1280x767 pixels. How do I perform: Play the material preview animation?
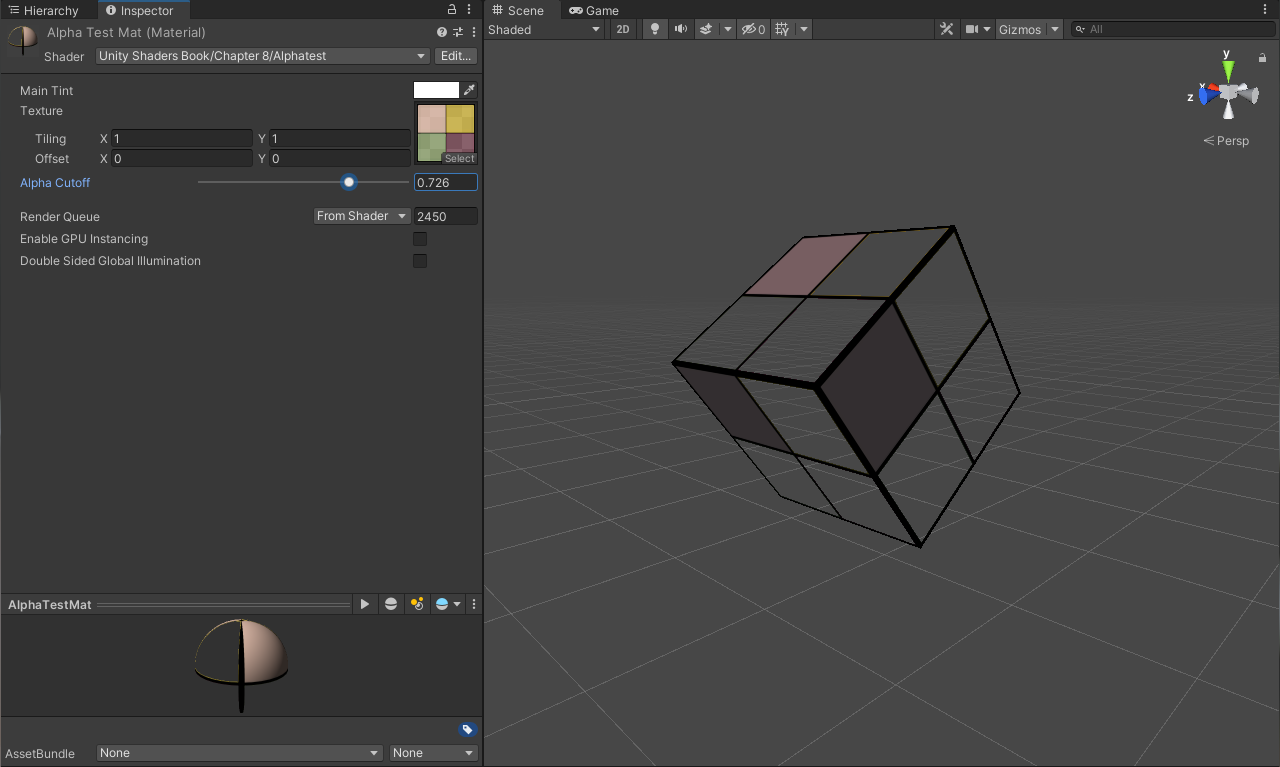coord(365,605)
